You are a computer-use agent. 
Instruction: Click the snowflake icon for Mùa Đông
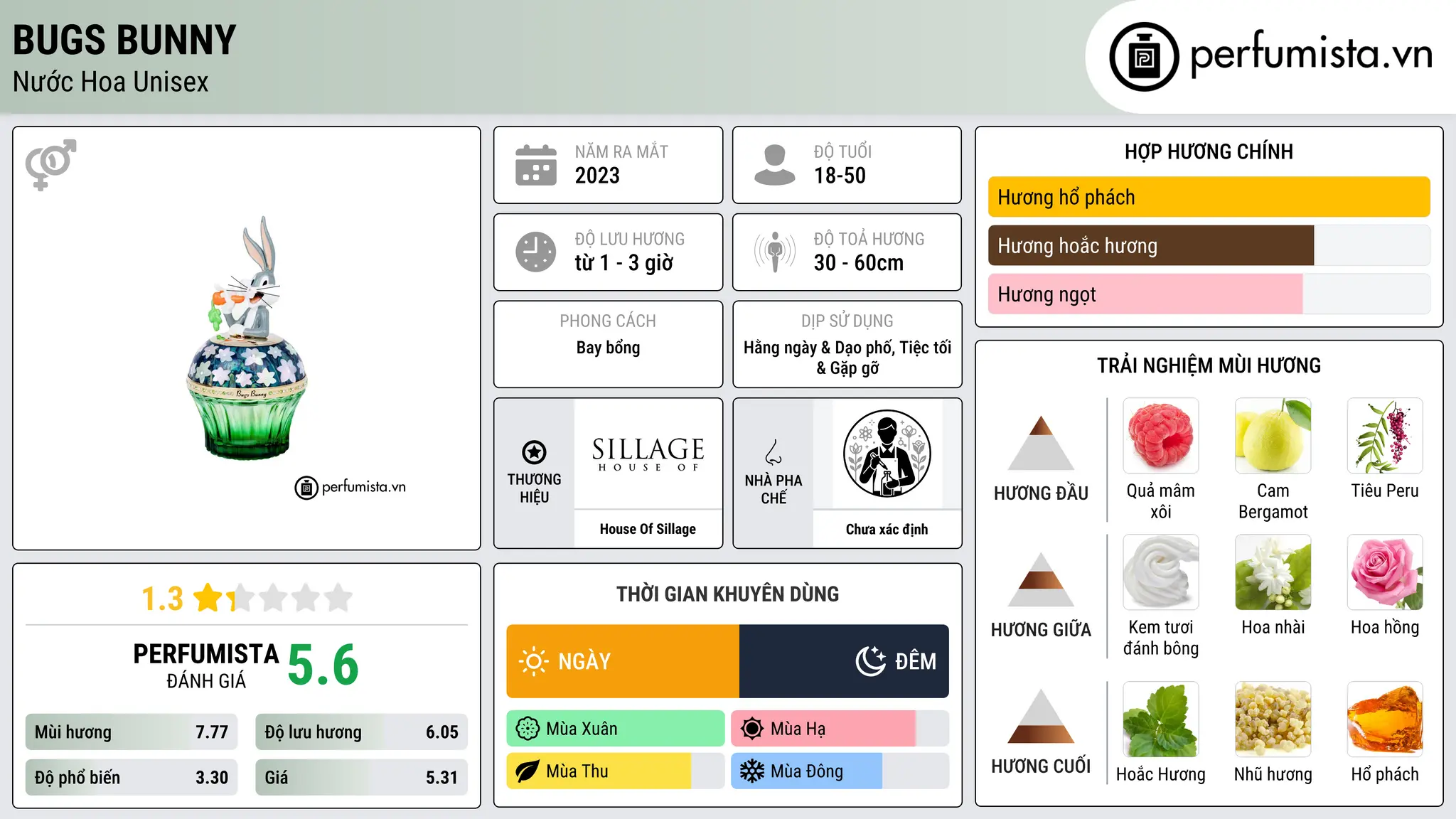tap(752, 771)
